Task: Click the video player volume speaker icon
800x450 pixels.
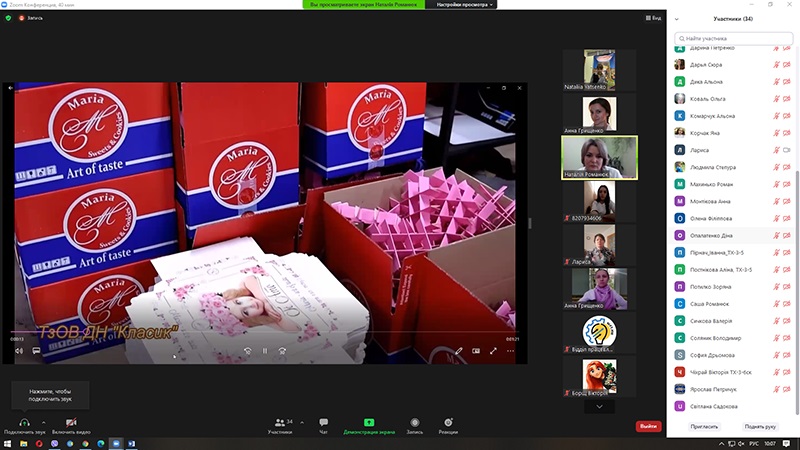Action: (x=19, y=351)
